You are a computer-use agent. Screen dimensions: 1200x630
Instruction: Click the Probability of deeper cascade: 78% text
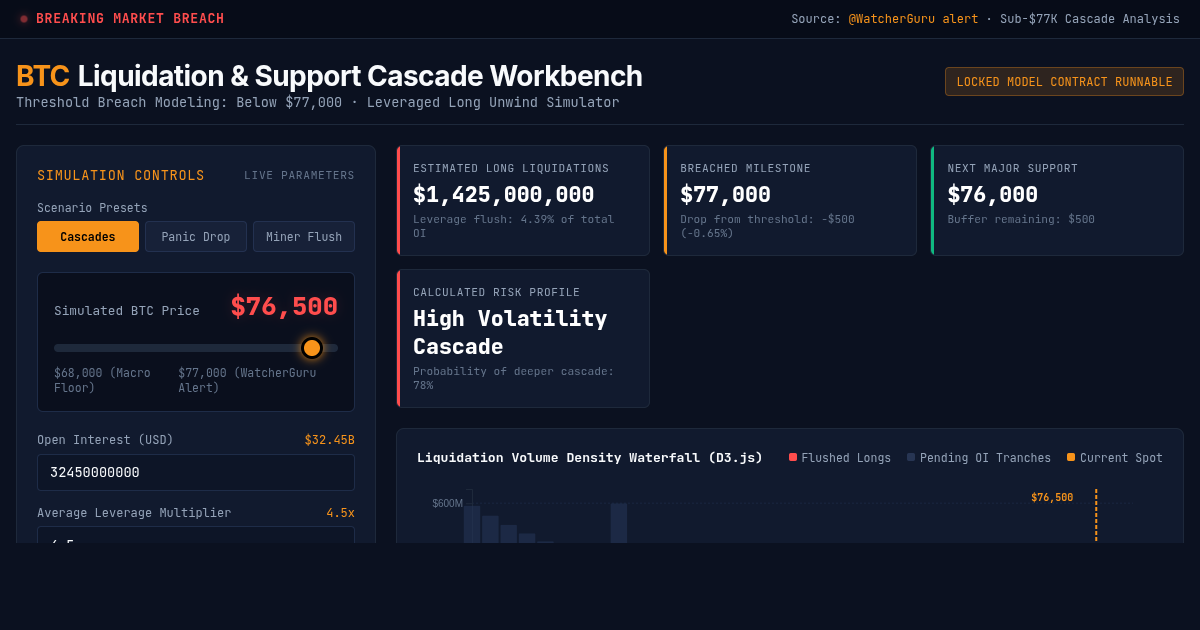[515, 378]
